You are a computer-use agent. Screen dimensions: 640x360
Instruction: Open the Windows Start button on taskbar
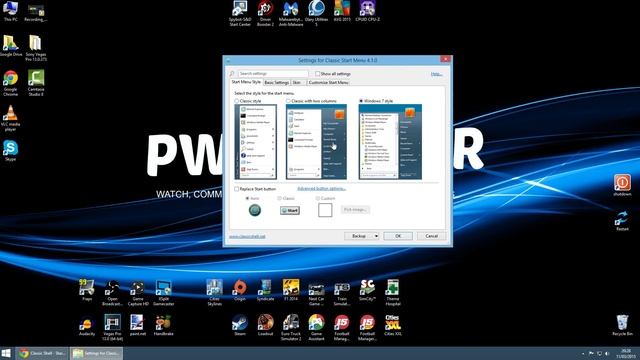pyautogui.click(x=6, y=353)
